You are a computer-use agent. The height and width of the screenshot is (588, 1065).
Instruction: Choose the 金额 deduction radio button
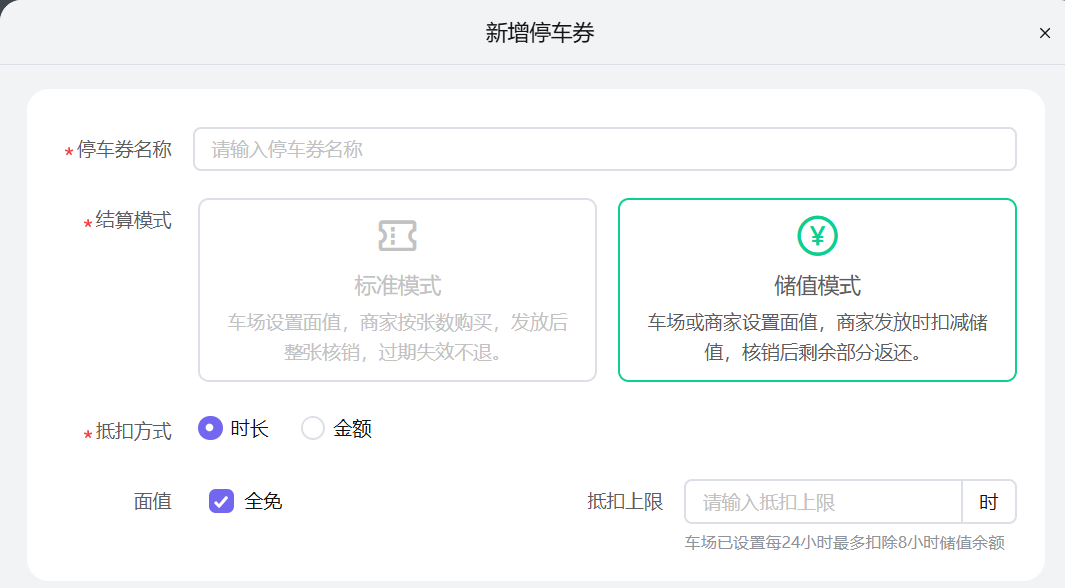pos(312,428)
